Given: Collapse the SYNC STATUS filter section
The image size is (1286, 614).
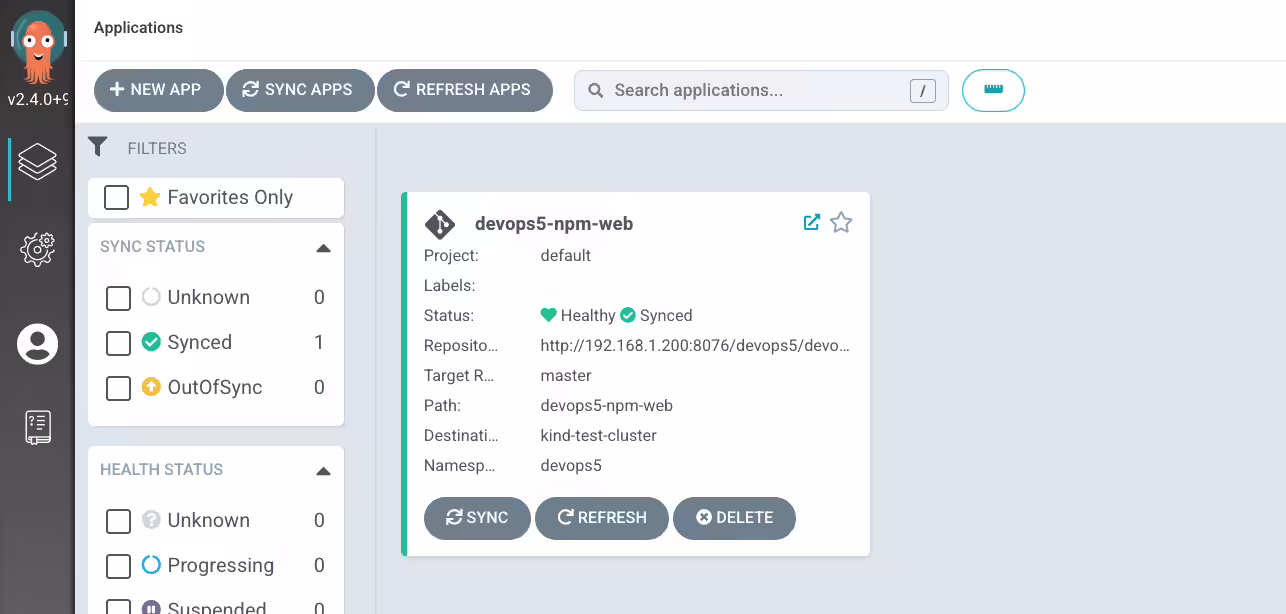Looking at the screenshot, I should (323, 247).
